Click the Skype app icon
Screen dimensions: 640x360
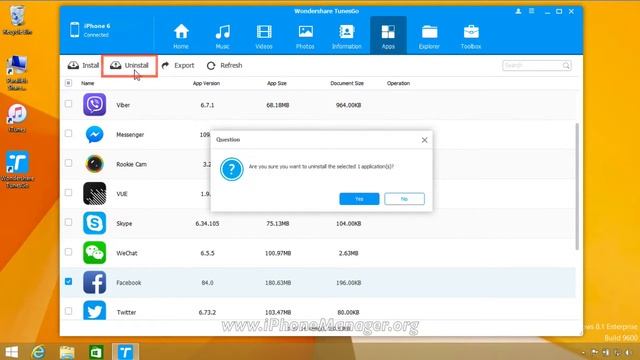(x=95, y=223)
